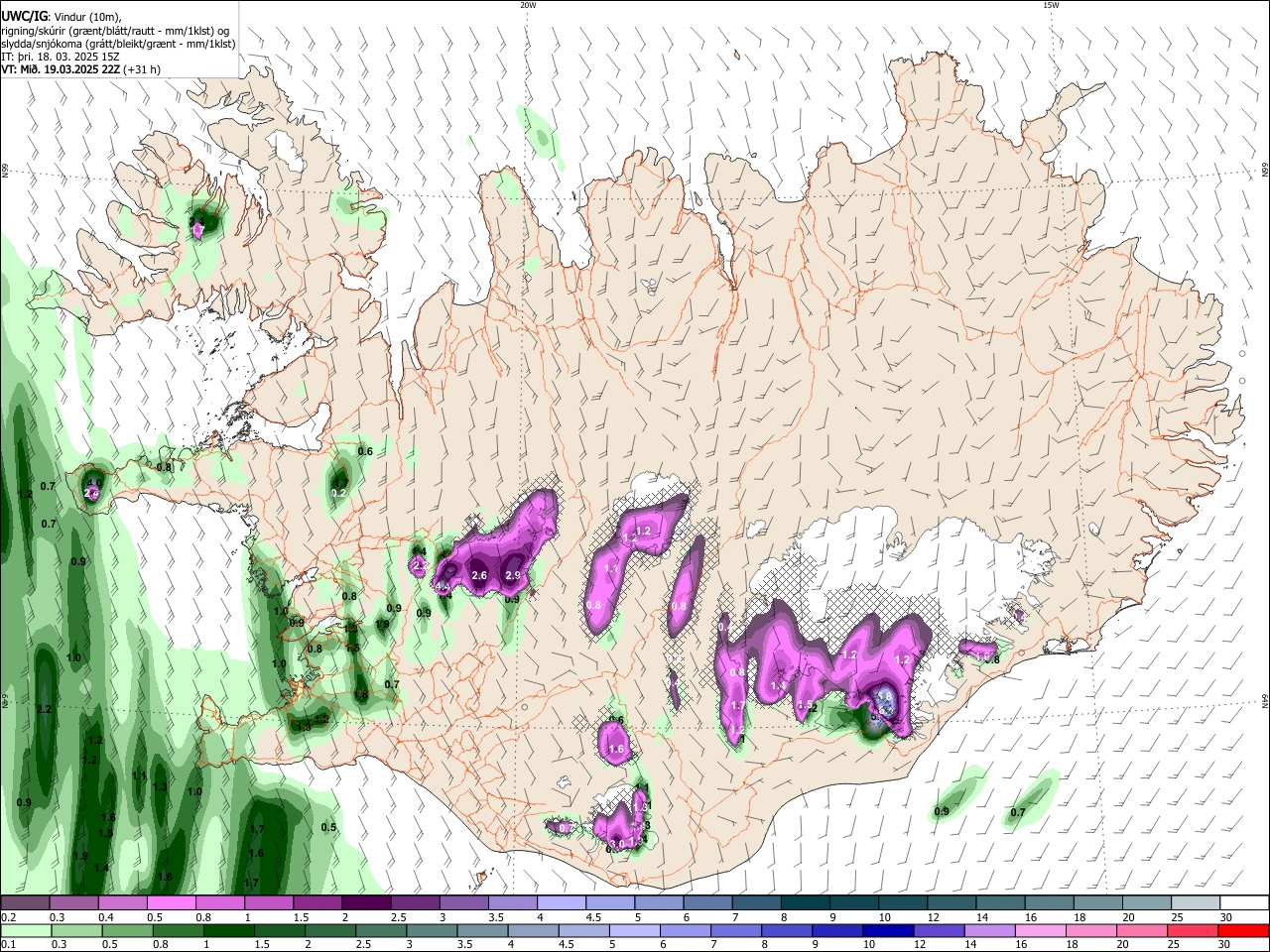Click the UWC/IG title text
The width and height of the screenshot is (1270, 952).
pos(23,15)
